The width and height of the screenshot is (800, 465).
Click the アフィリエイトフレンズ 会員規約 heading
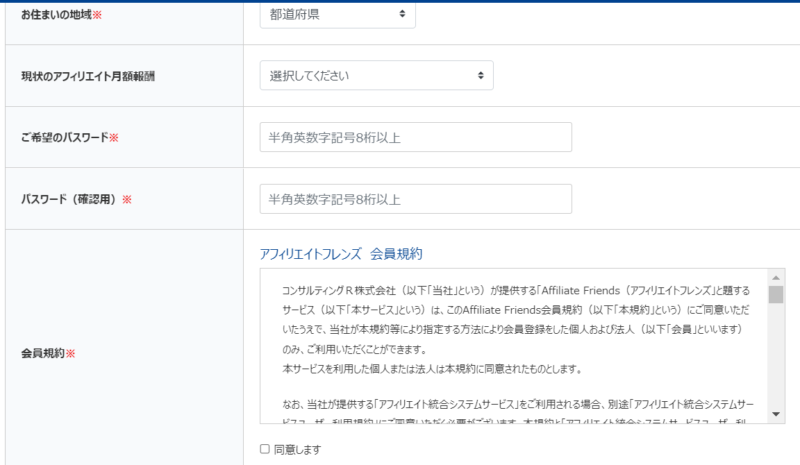340,253
